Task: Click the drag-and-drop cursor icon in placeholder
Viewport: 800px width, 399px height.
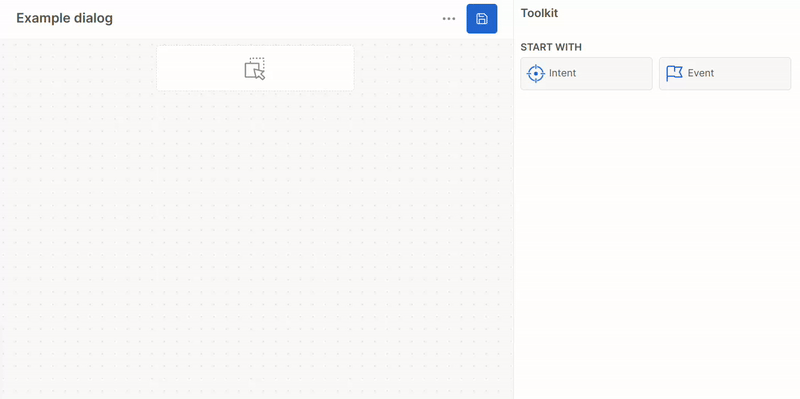Action: point(255,68)
